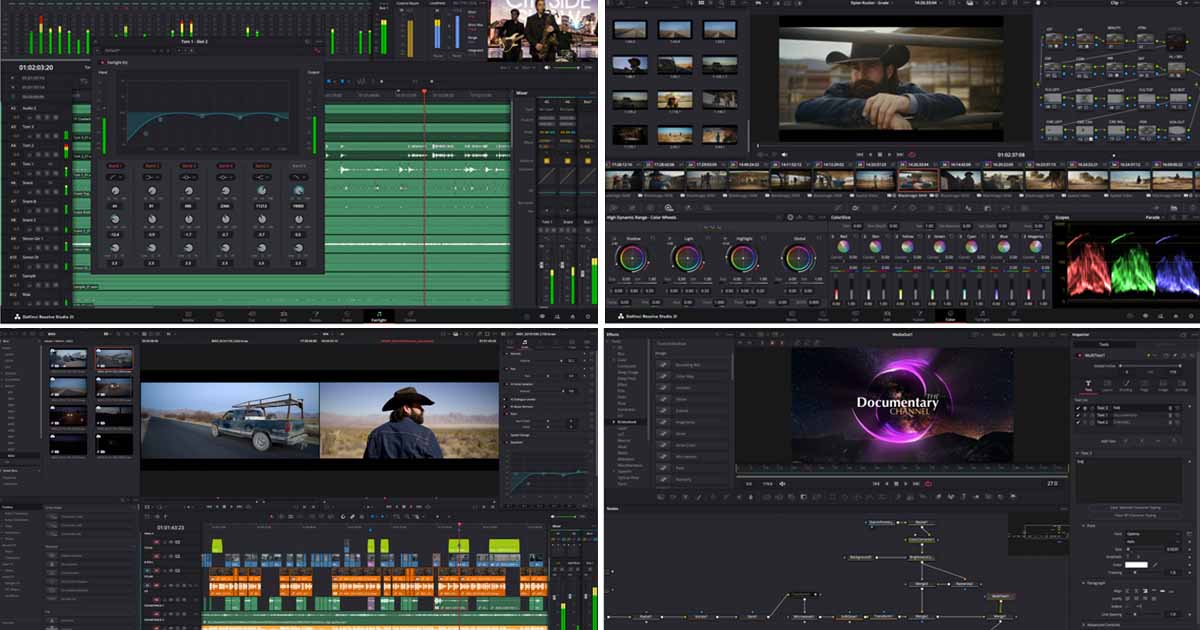The width and height of the screenshot is (1200, 630).
Task: Click speaker icon in Fusion viewer transport
Action: tap(782, 484)
